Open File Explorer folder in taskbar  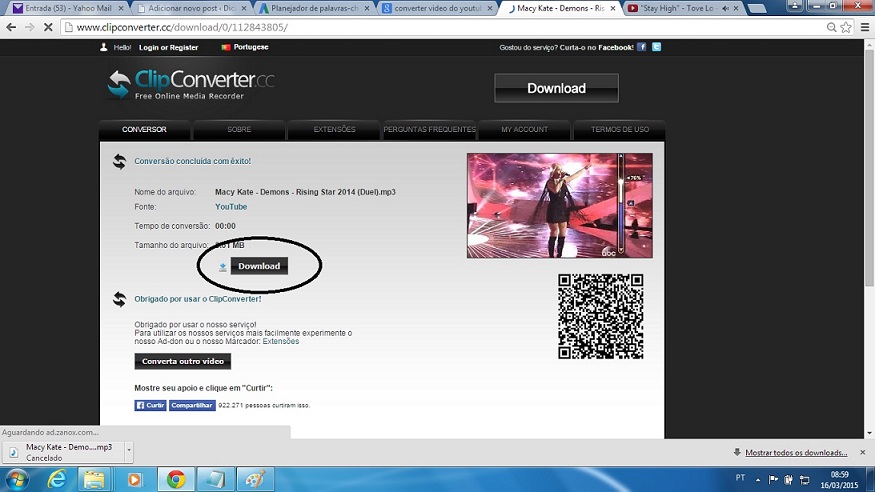(94, 480)
